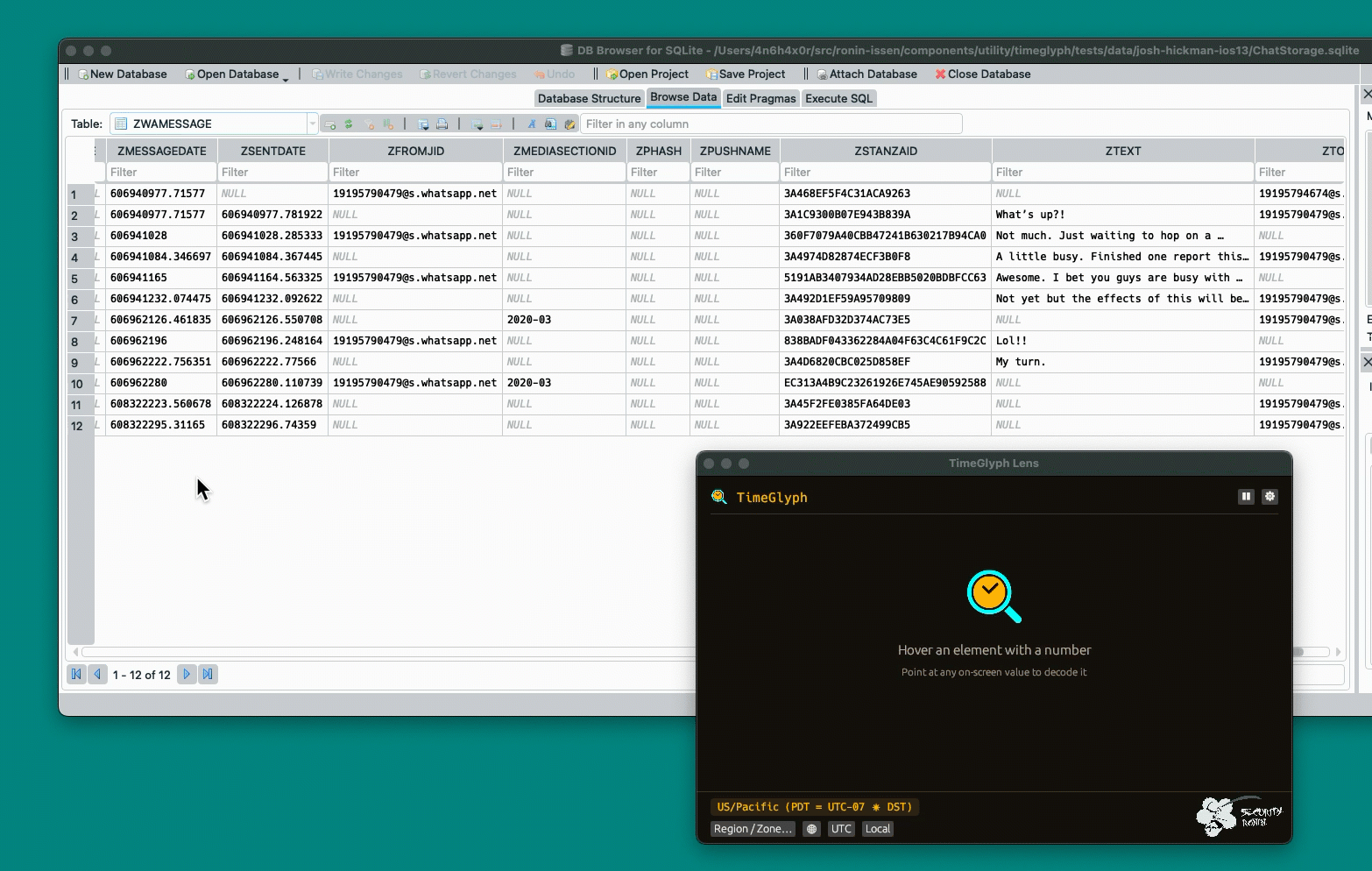Click the filter box under ZFROMJID
The image size is (1372, 871).
click(x=416, y=173)
